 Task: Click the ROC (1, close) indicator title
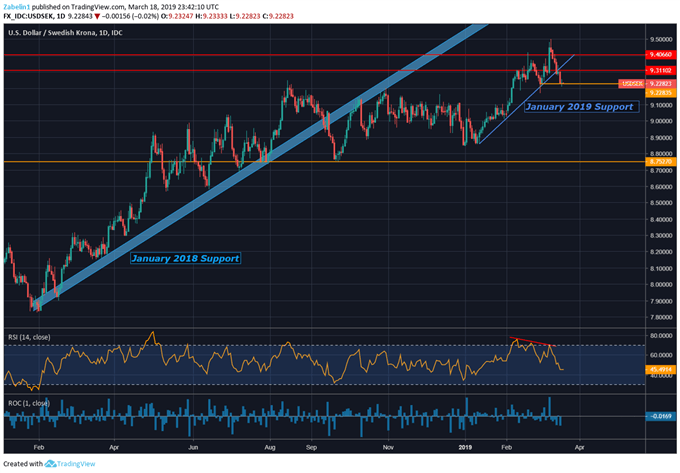coord(29,403)
